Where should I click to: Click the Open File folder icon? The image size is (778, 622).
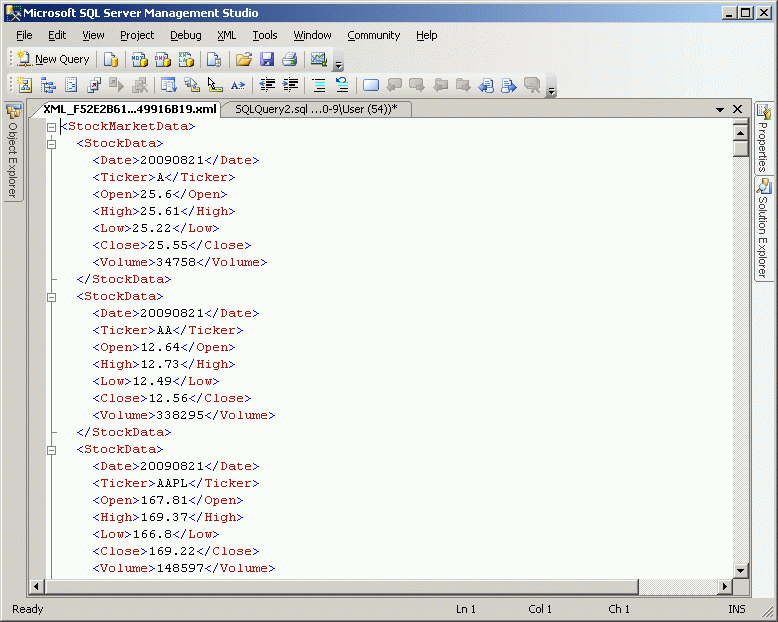pyautogui.click(x=244, y=59)
